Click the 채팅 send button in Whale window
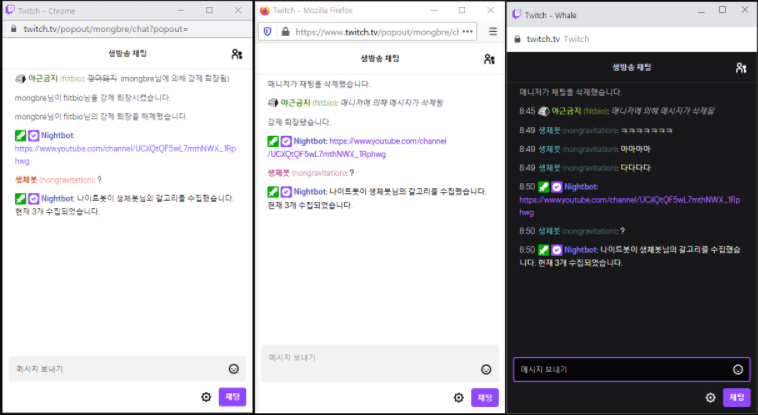Viewport: 758px width, 415px height. point(737,397)
